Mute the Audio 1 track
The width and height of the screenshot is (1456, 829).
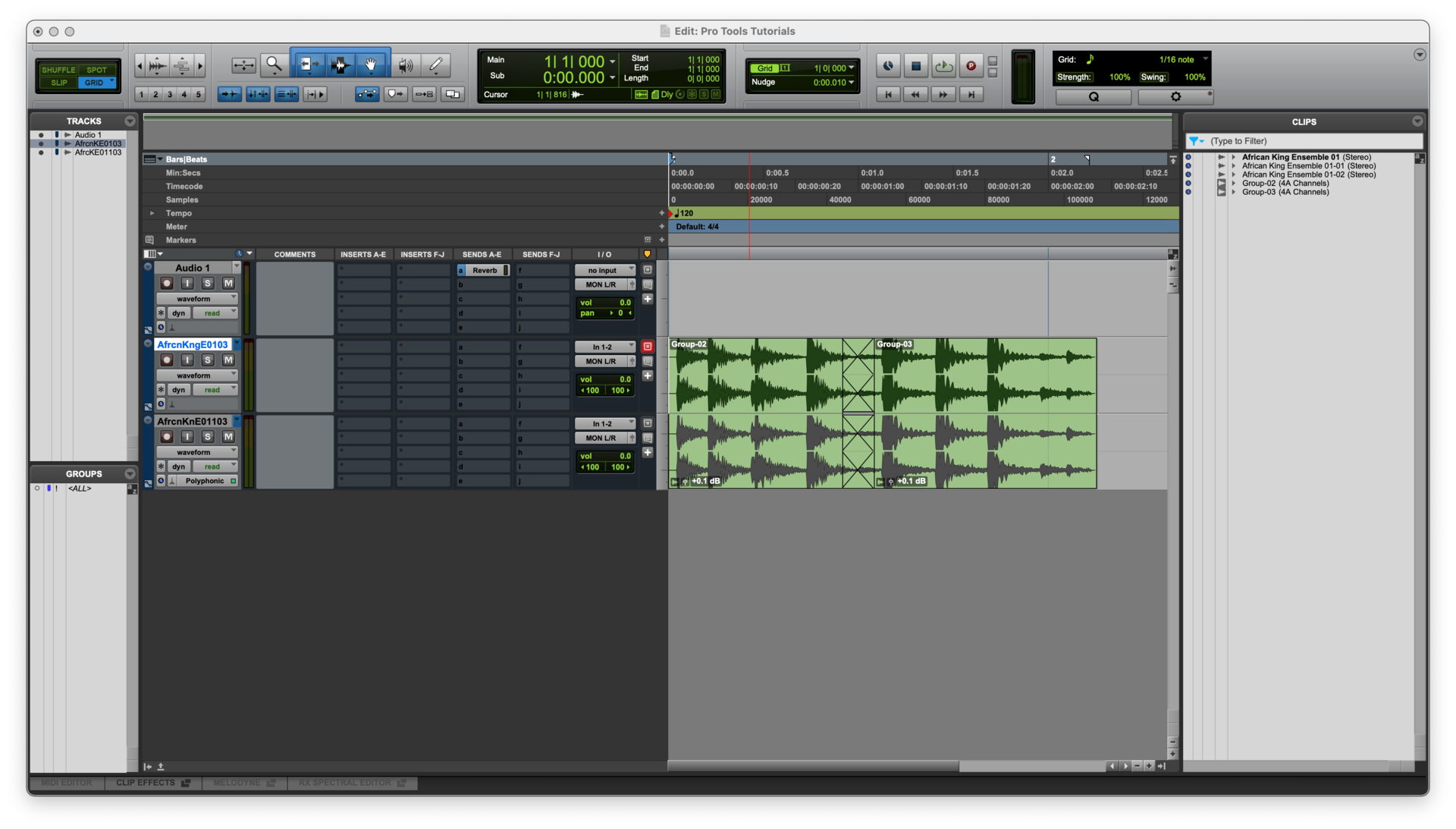coord(228,282)
